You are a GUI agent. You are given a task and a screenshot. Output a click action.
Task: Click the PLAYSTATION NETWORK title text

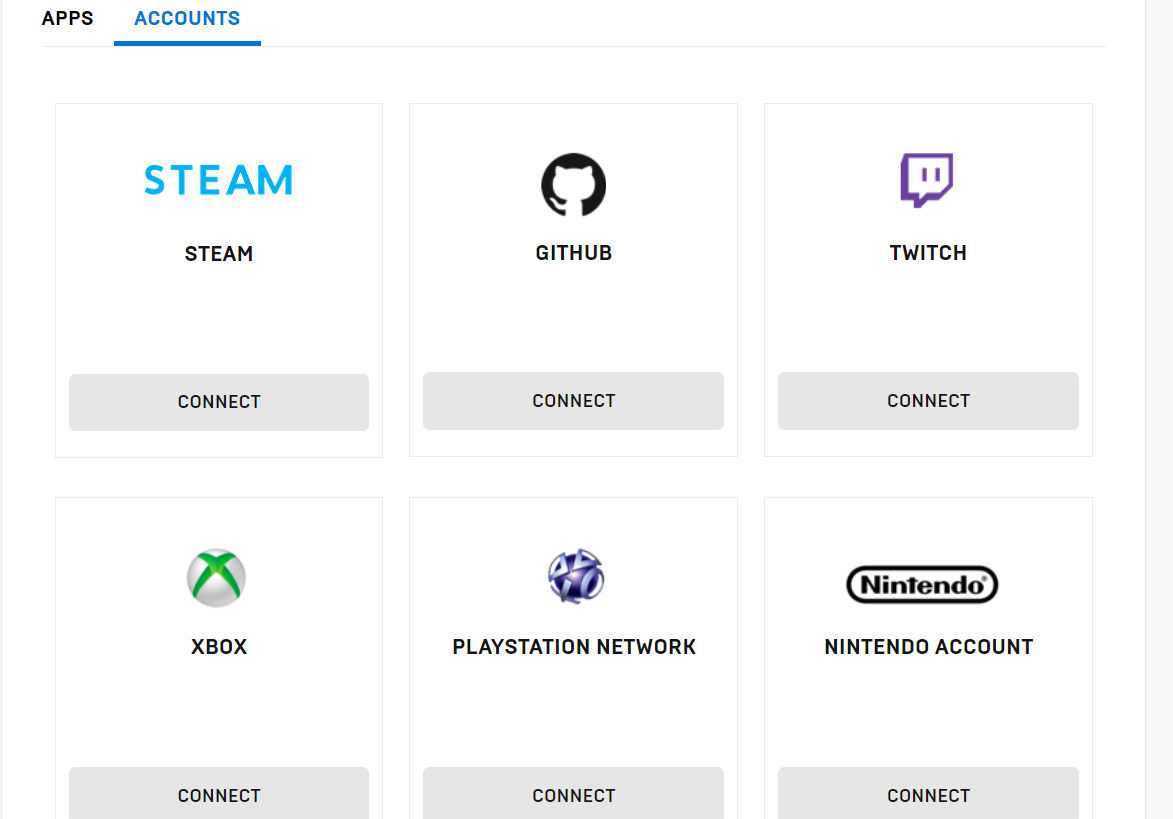pos(574,647)
